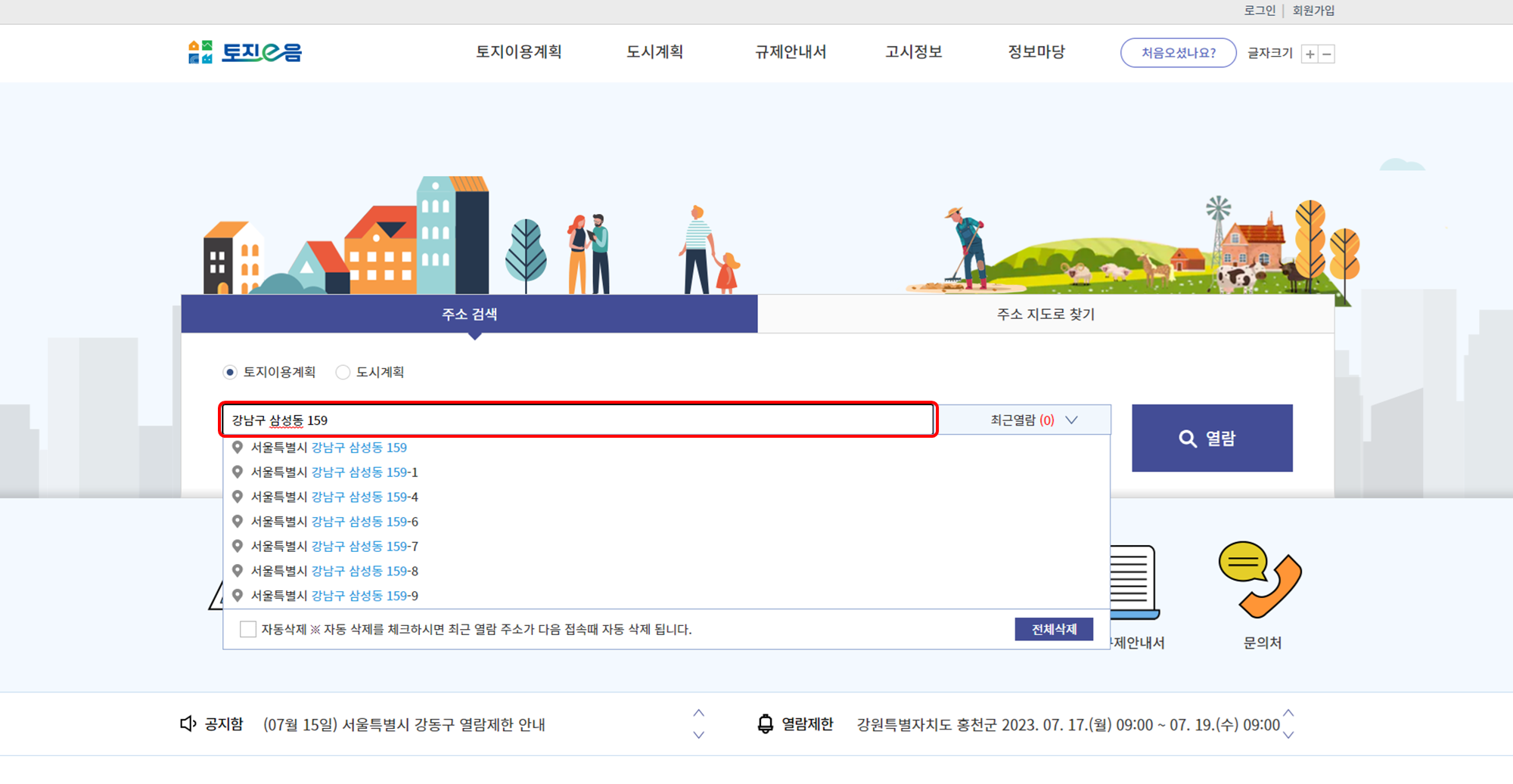Click the pin icon beside 삼성동 159-7
The height and width of the screenshot is (784, 1513).
pos(238,546)
